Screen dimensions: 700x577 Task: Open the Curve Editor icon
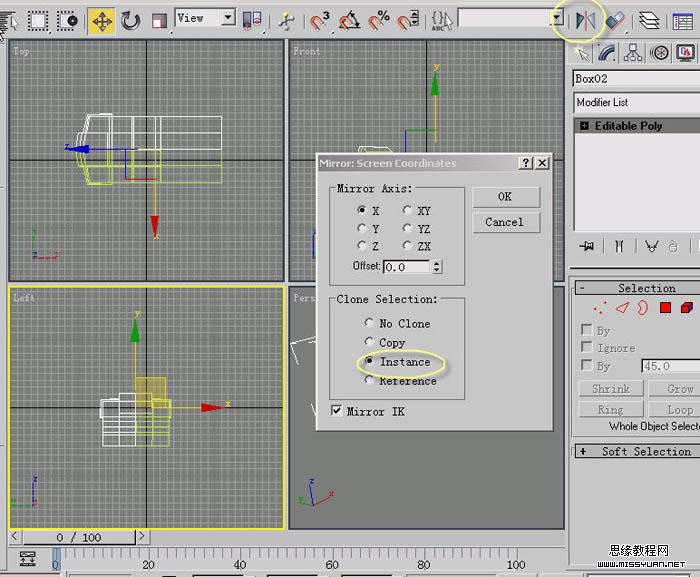pos(683,21)
